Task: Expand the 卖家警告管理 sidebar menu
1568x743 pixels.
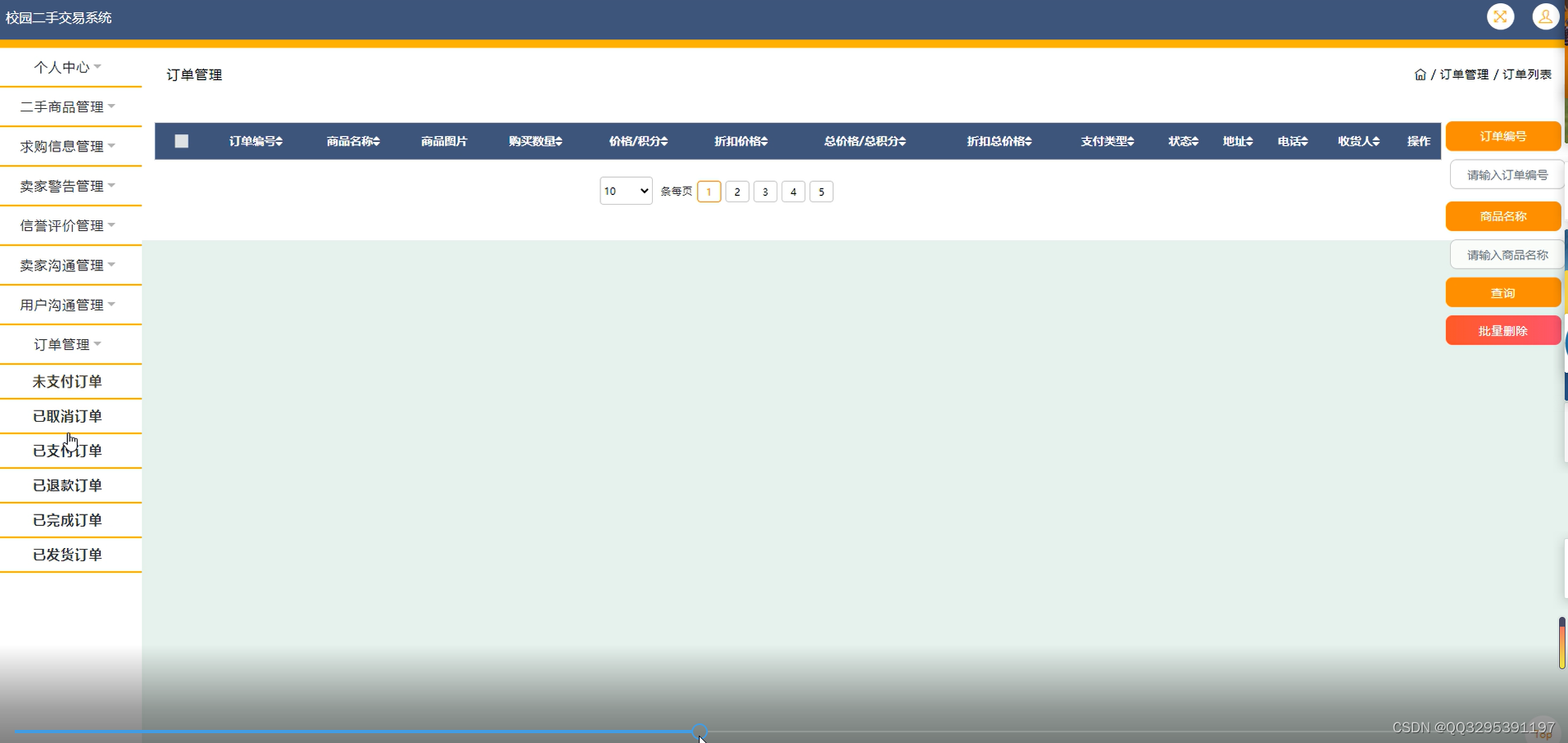Action: click(70, 186)
